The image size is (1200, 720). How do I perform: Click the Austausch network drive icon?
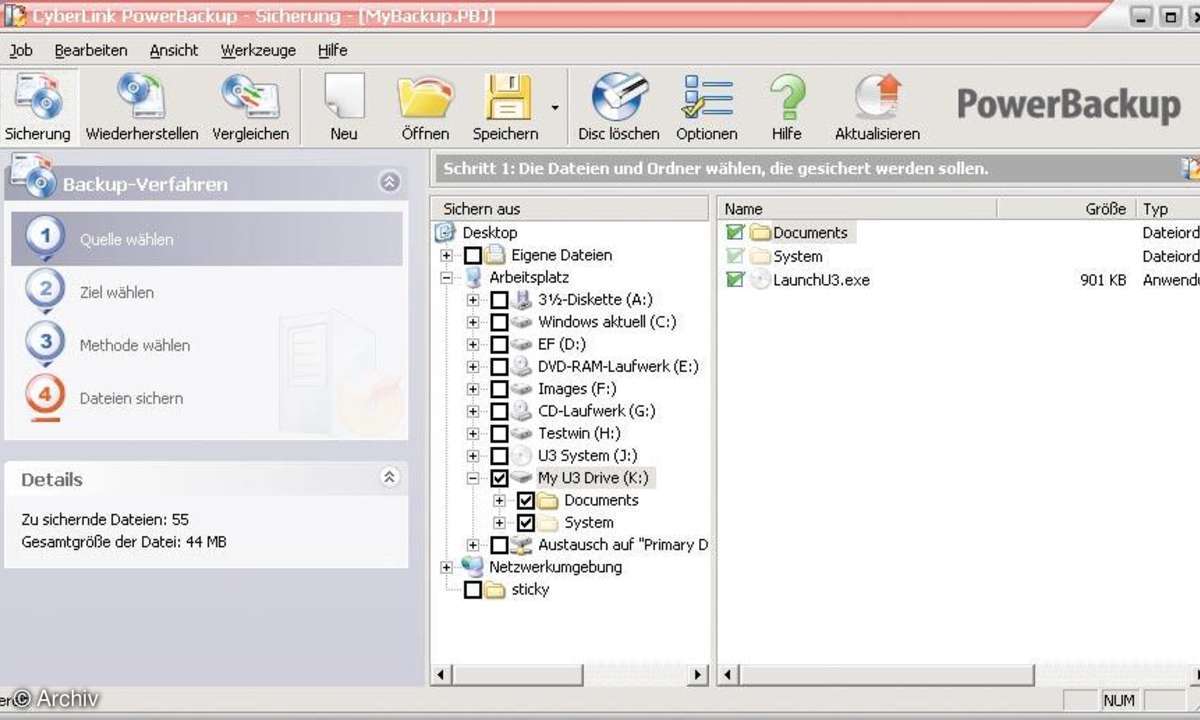click(x=521, y=545)
